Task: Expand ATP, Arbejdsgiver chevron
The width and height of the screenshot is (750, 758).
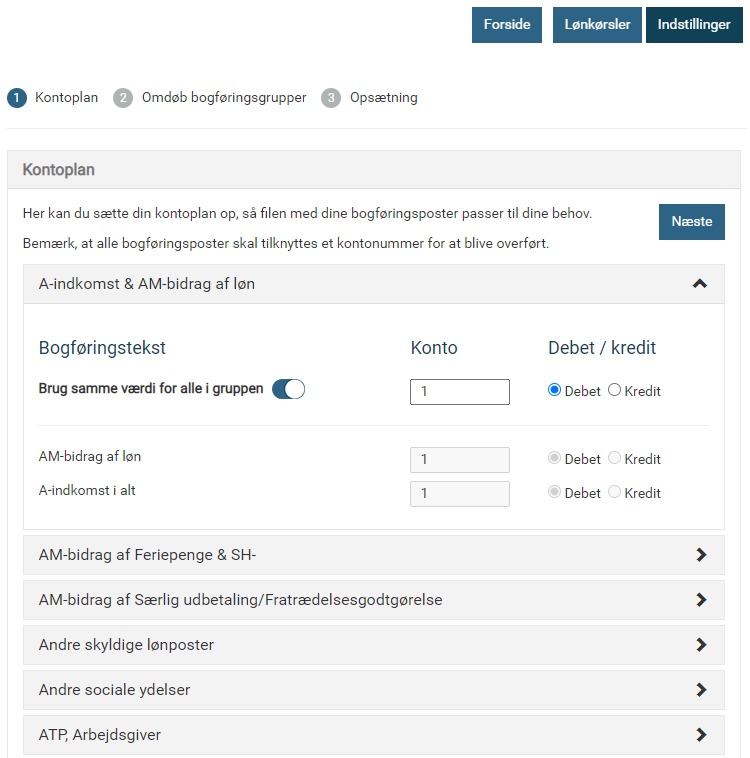Action: (x=701, y=735)
